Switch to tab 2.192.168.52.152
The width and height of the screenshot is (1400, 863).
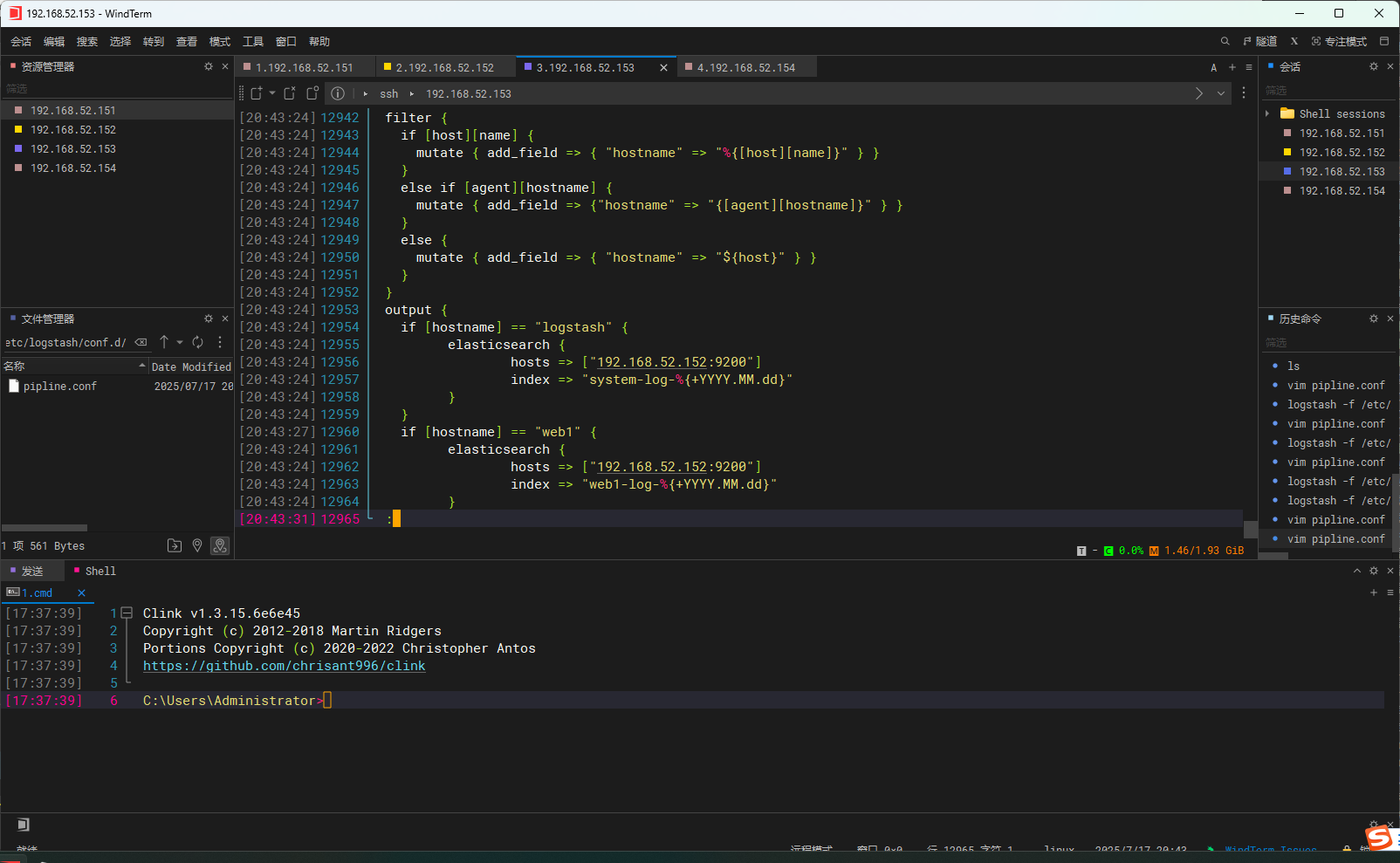(445, 66)
